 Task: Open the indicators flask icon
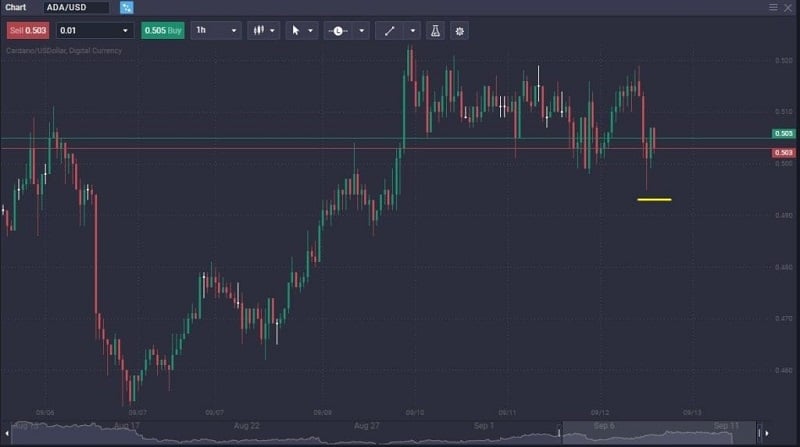click(435, 31)
